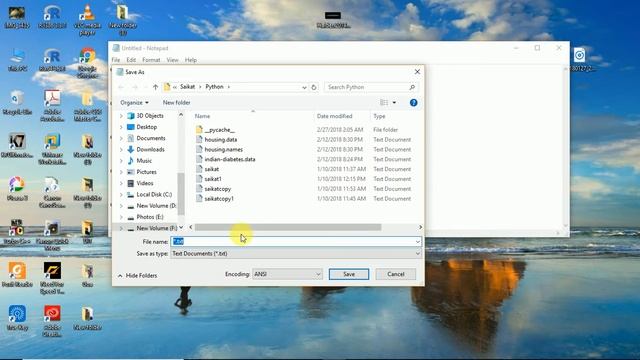Click the search magnifier icon
The image size is (640, 360).
[x=412, y=87]
